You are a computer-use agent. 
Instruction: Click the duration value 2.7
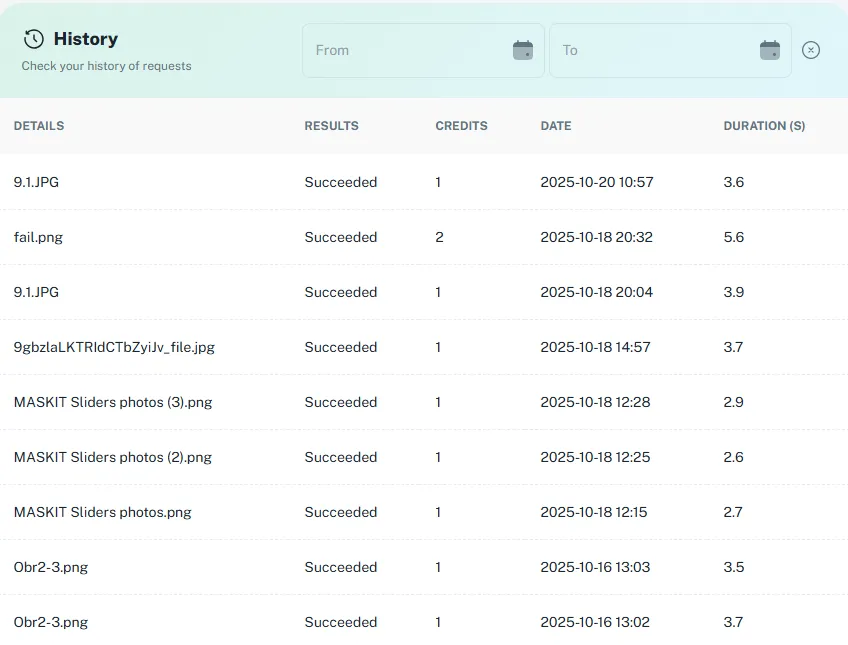(733, 513)
